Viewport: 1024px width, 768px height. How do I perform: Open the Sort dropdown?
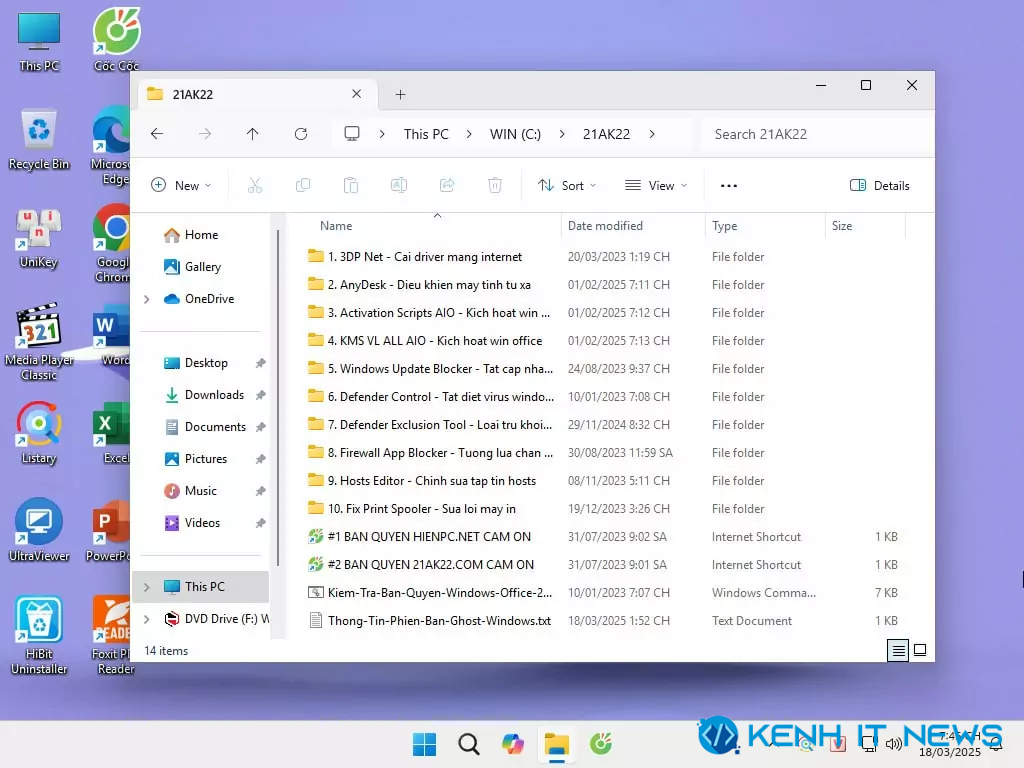[566, 185]
